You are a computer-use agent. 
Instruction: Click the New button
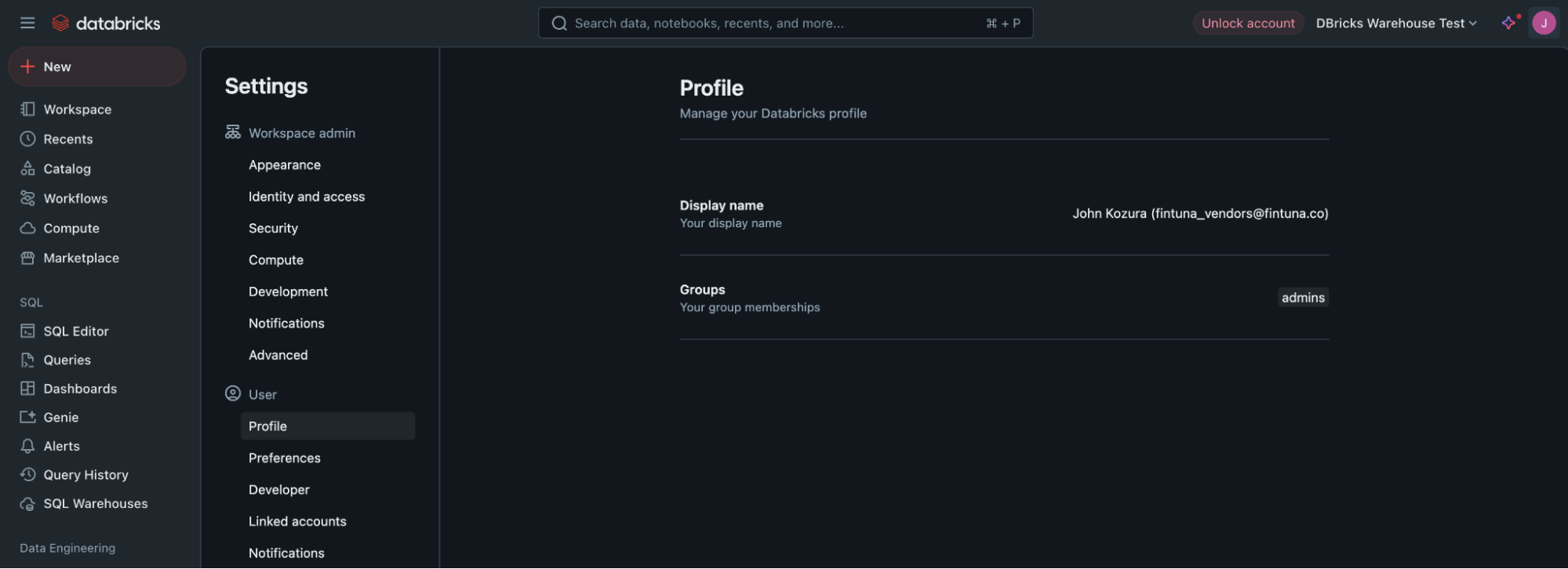97,67
